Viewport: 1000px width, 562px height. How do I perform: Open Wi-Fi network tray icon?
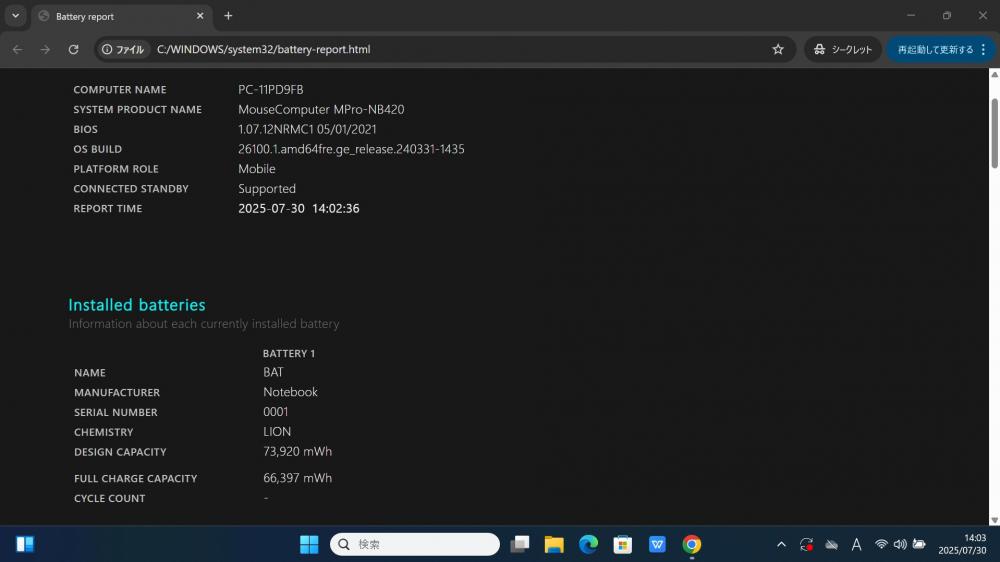(x=881, y=544)
